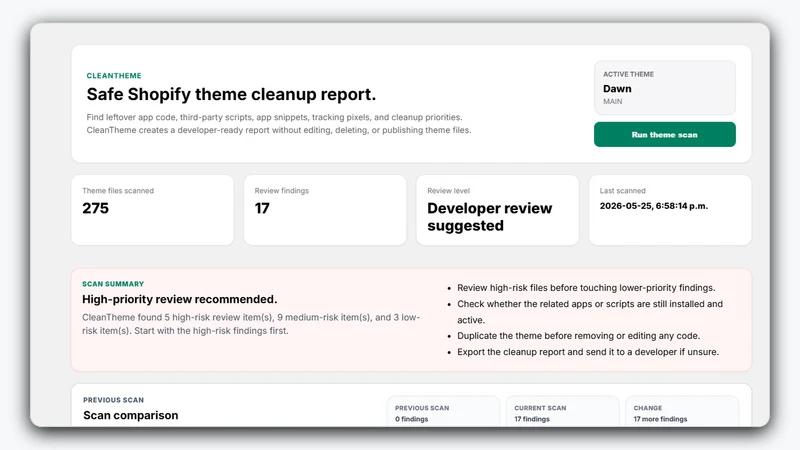Click 'Safe Shopify theme cleanup report.' heading
This screenshot has height=450, width=800.
coord(231,94)
